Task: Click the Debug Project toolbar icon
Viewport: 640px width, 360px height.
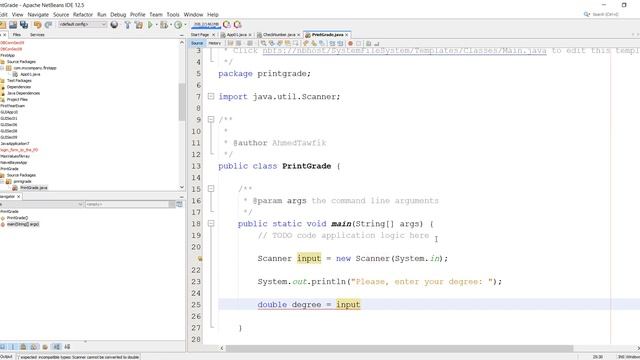Action: pos(164,25)
